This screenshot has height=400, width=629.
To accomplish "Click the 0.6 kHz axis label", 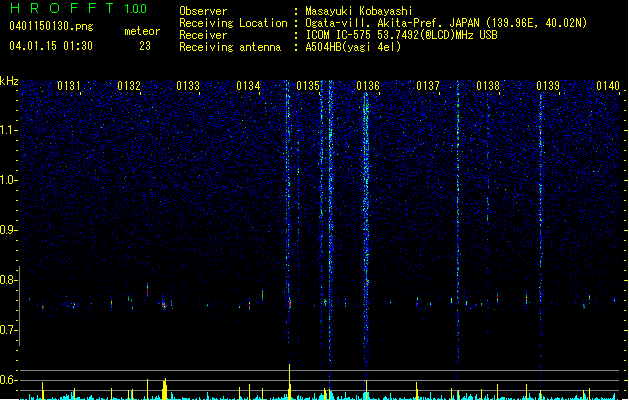I will pos(9,380).
